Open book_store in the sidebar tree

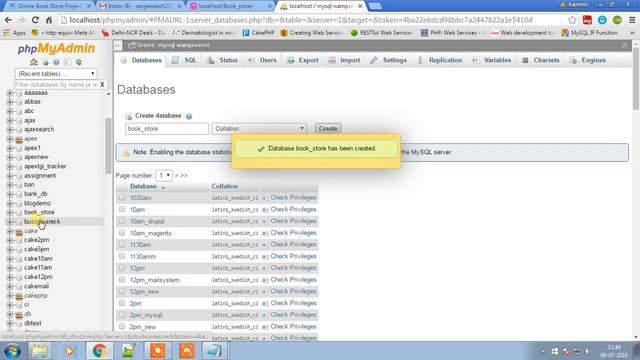[x=39, y=212]
